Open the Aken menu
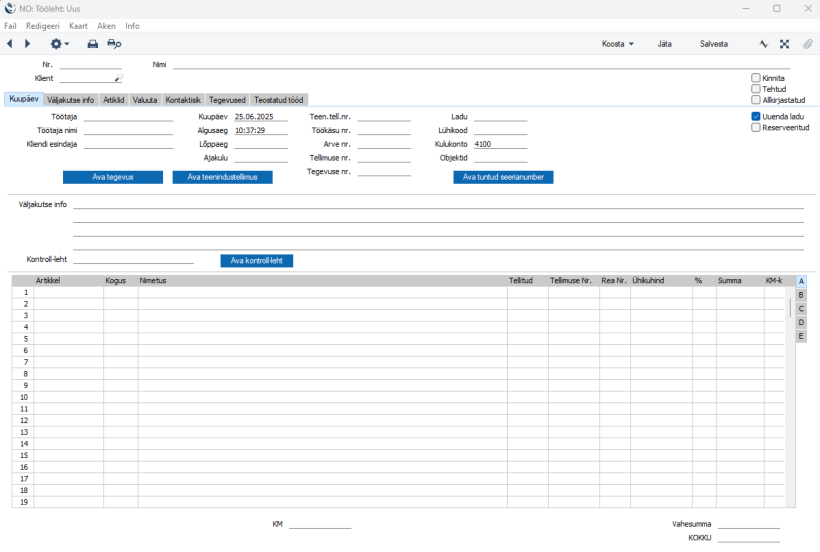Screen dimensions: 820x552 point(106,26)
